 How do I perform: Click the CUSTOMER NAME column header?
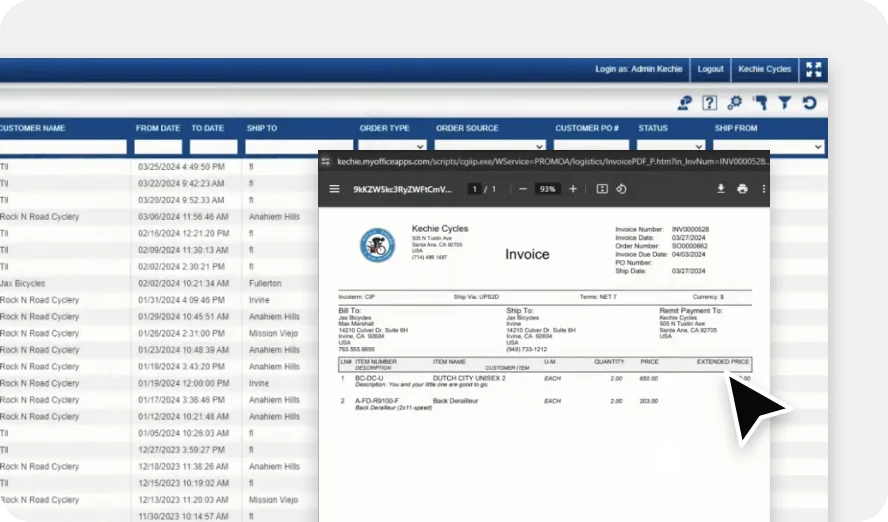click(32, 128)
